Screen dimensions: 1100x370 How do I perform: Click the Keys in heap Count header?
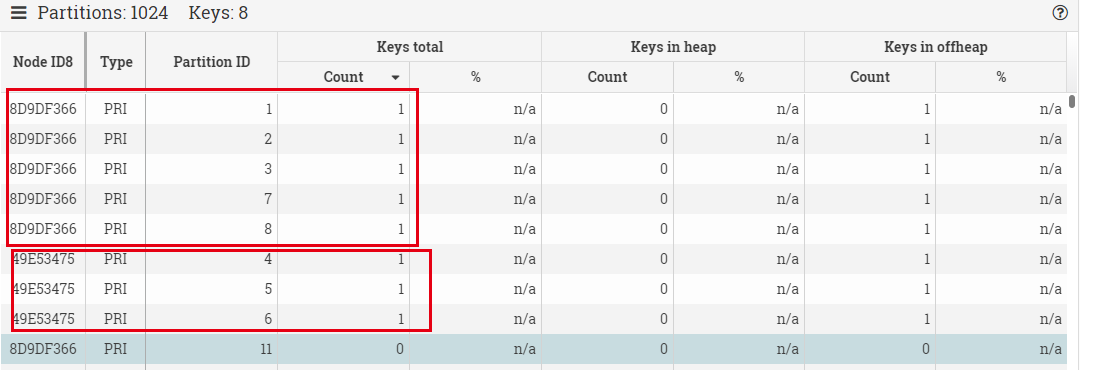608,77
